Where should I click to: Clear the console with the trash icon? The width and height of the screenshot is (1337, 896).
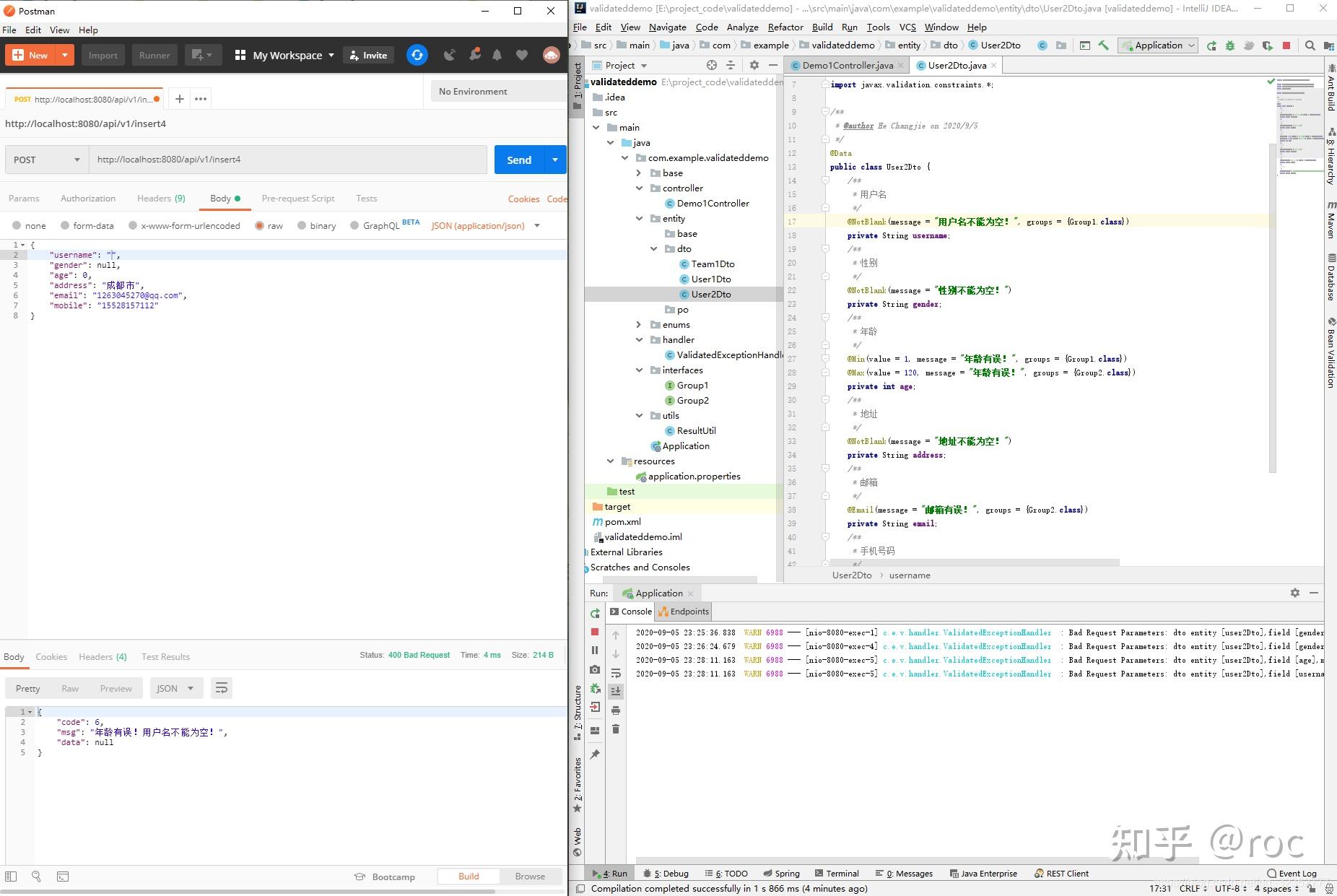pyautogui.click(x=616, y=728)
